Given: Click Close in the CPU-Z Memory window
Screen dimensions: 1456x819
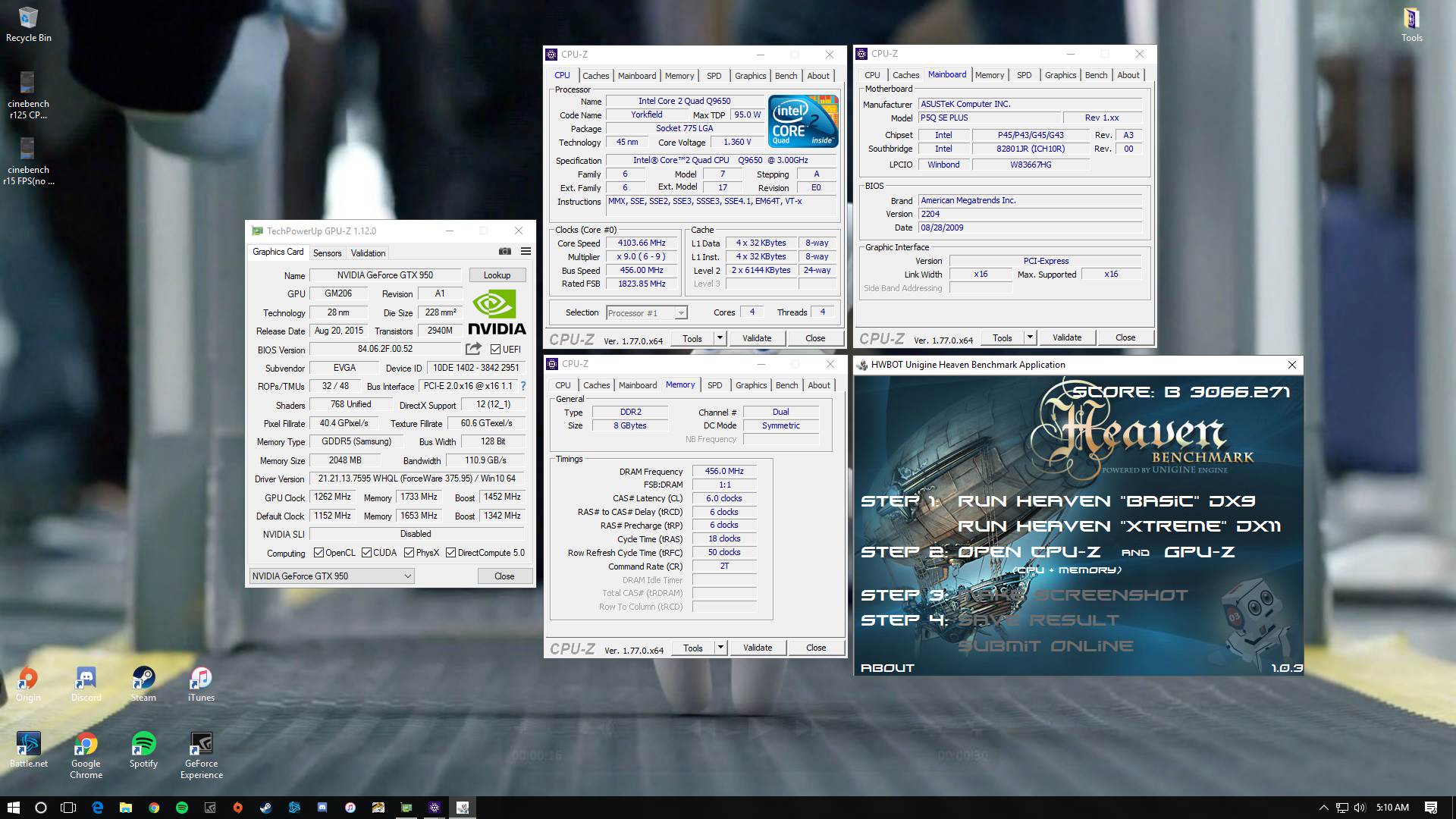Looking at the screenshot, I should click(816, 648).
